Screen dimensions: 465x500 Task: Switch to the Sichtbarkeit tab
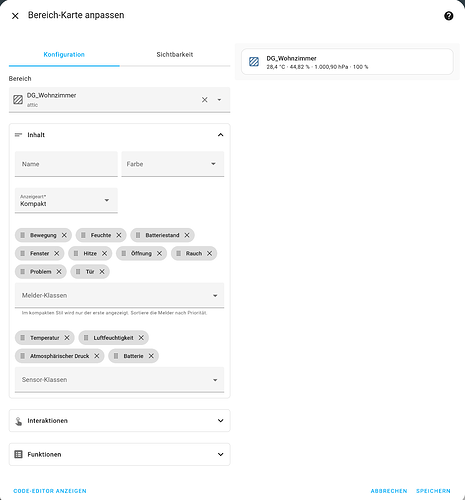175,55
